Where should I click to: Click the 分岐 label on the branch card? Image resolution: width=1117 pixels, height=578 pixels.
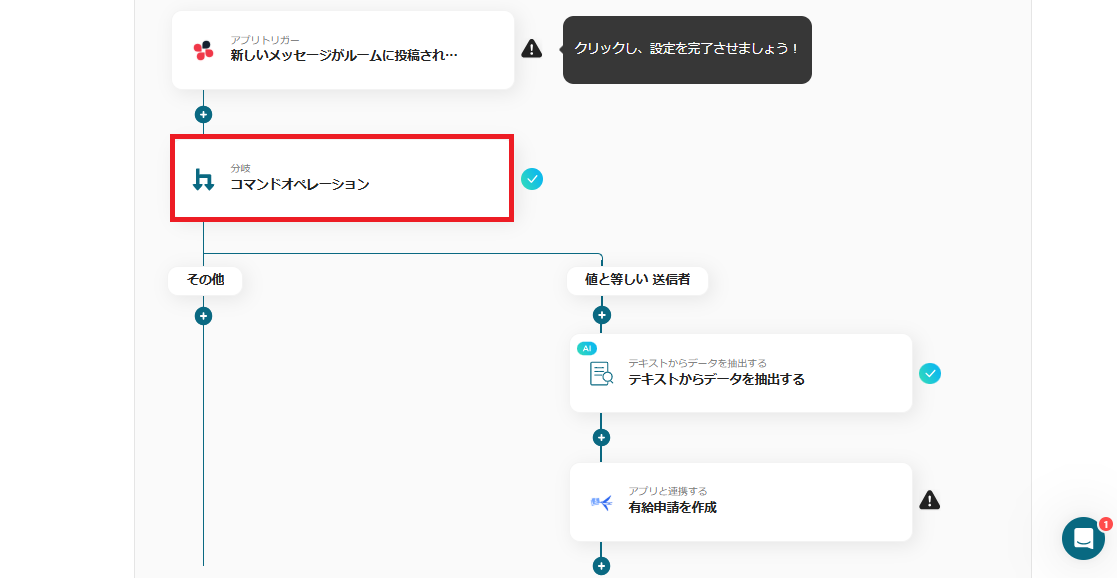pyautogui.click(x=240, y=169)
